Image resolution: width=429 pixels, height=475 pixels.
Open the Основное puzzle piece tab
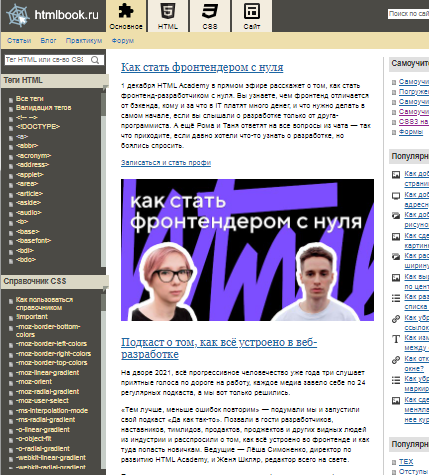tap(126, 16)
